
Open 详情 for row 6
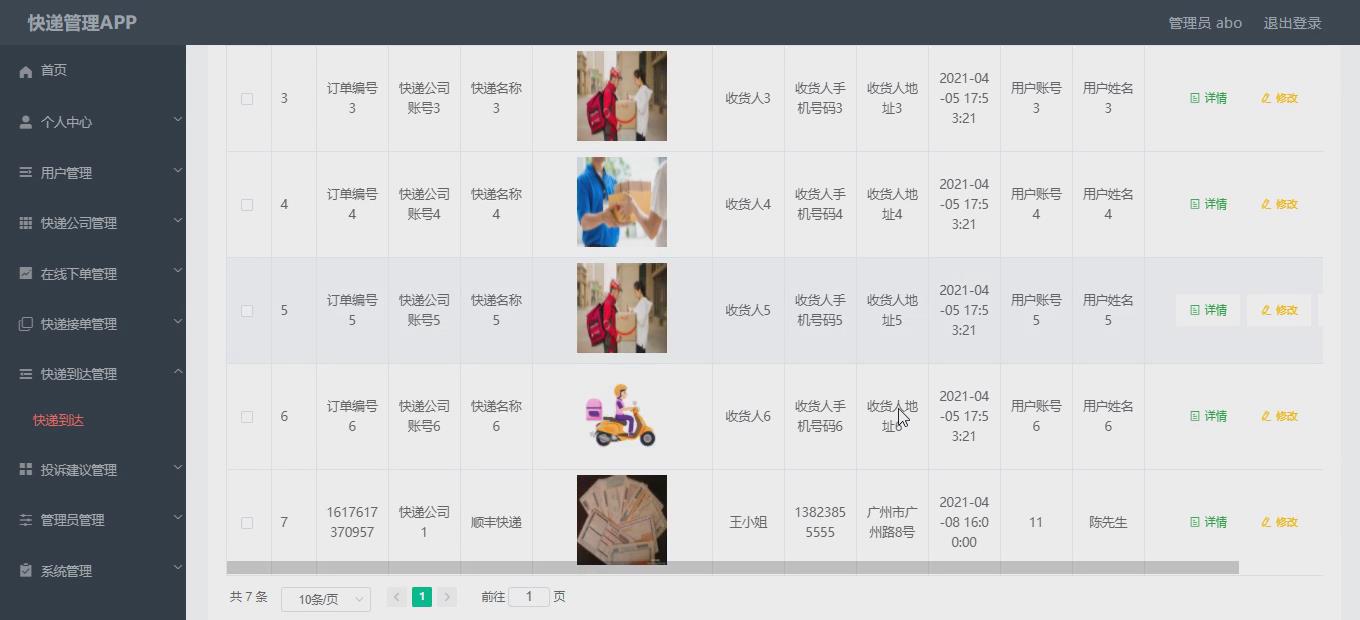1208,416
